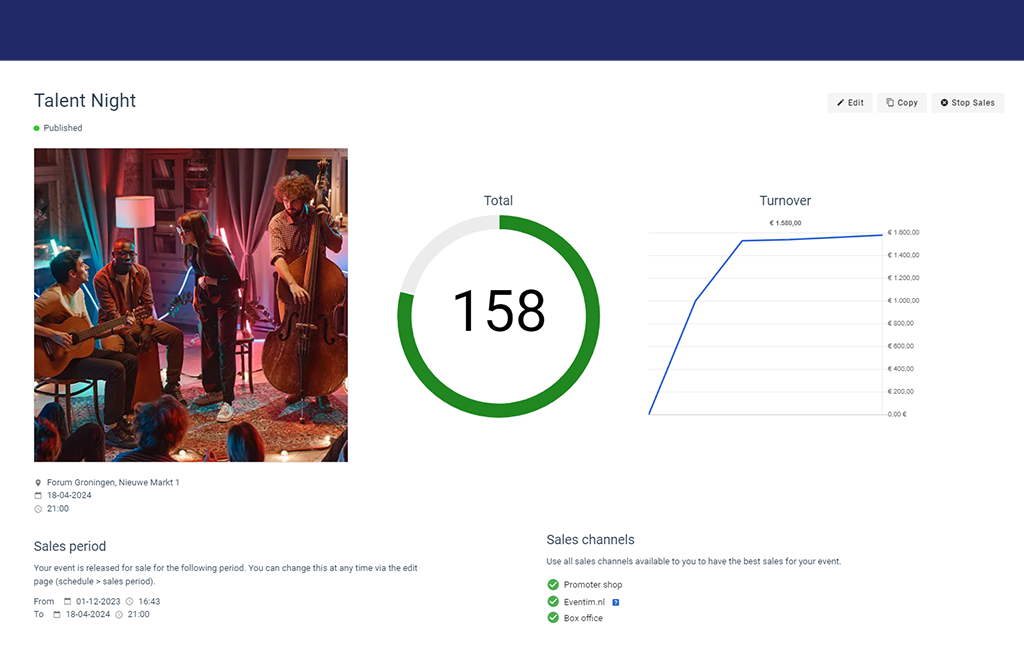Click the location pin beside Forum Groningen
The image size is (1024, 658).
pyautogui.click(x=38, y=483)
